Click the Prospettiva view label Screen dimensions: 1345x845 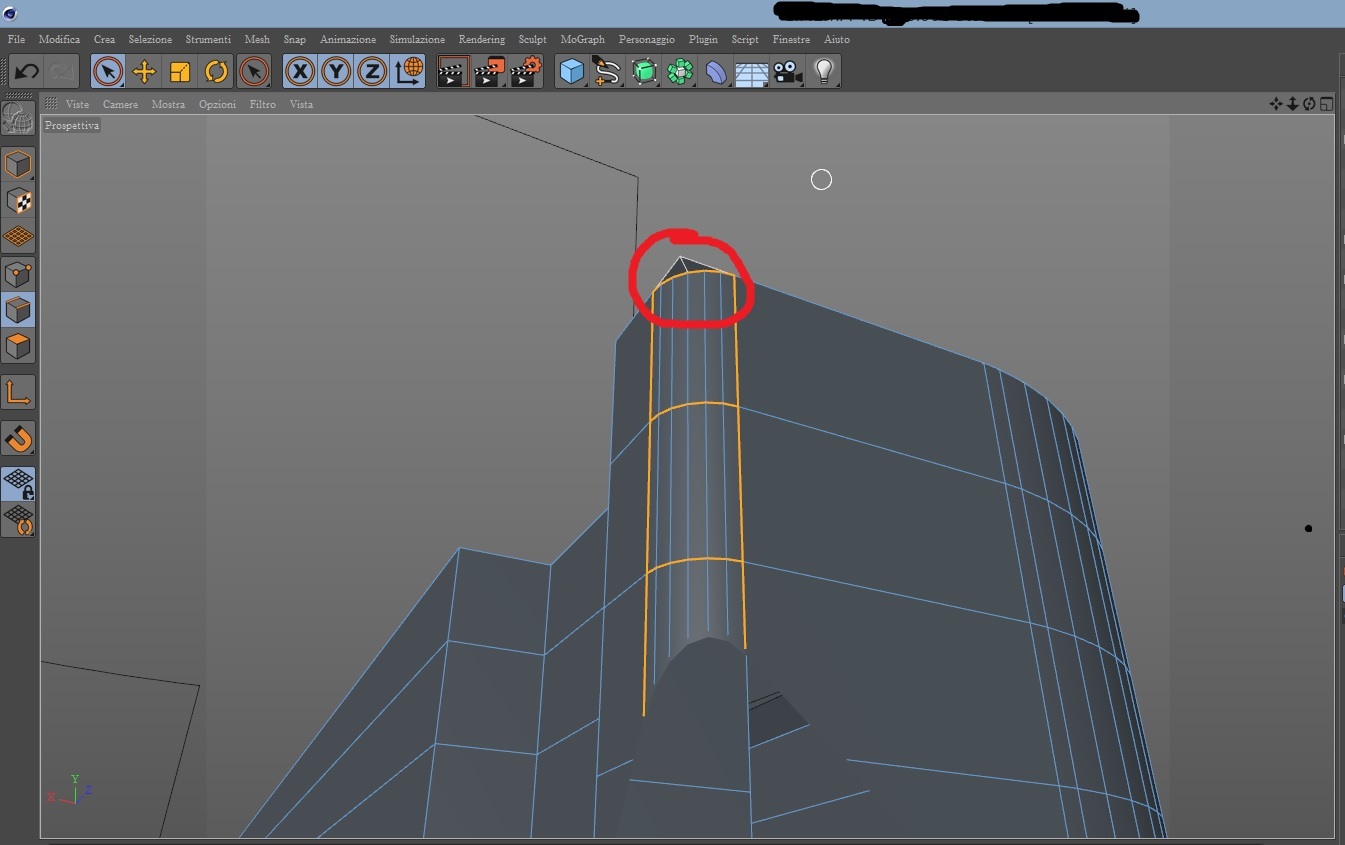72,126
